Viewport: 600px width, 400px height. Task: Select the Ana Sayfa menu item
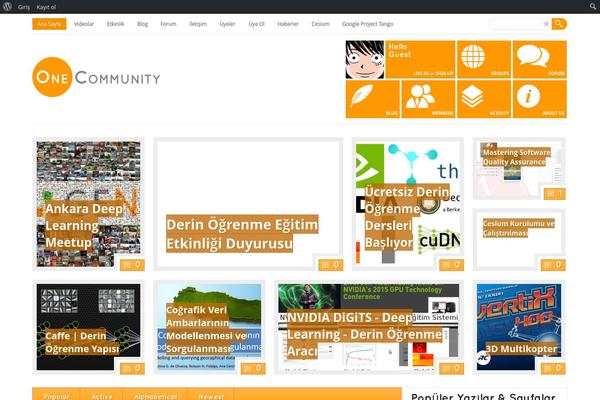[49, 24]
